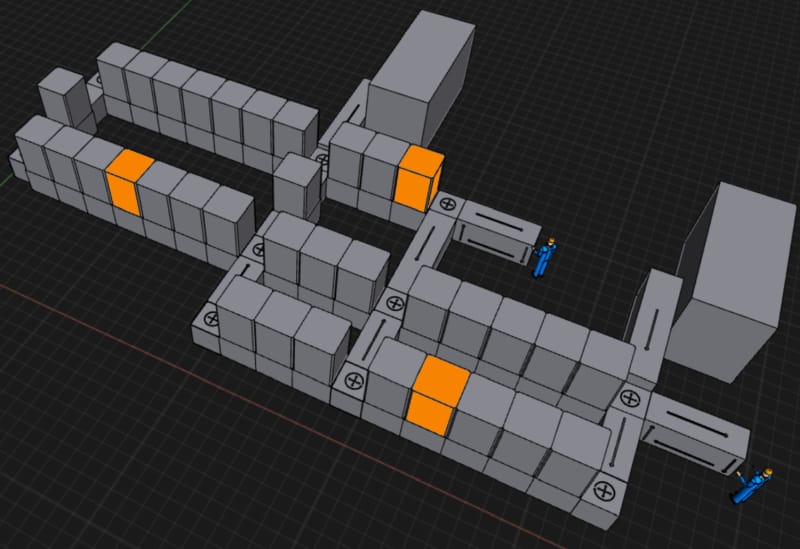The image size is (800, 549).
Task: Click the leftmost crossed-circle turntable marker
Action: click(210, 320)
